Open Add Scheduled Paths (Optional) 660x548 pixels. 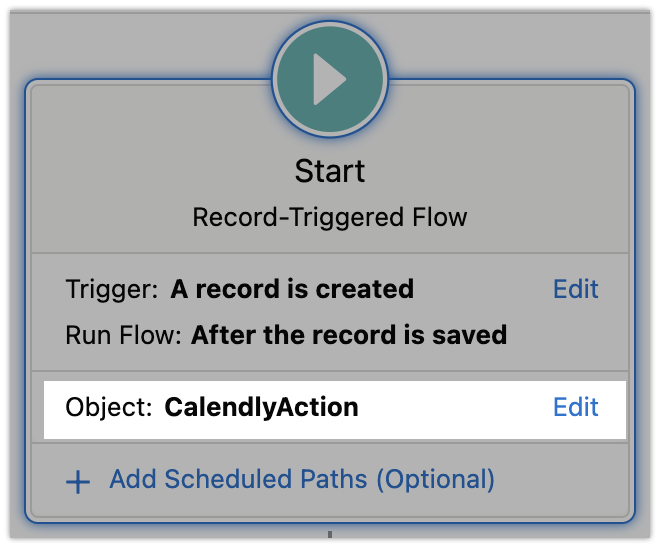coord(301,480)
